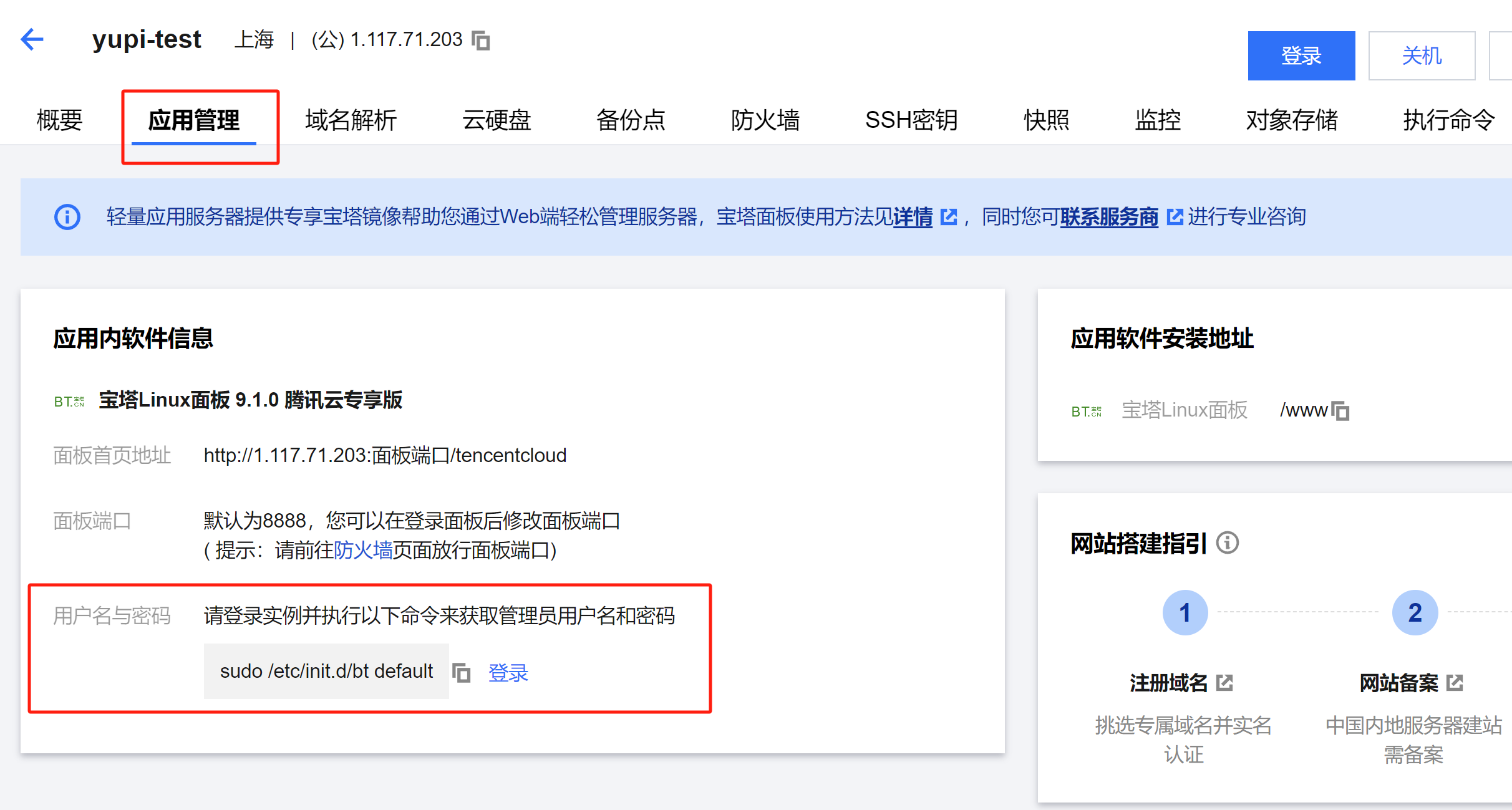Click the 关机 shutdown button

click(1422, 55)
